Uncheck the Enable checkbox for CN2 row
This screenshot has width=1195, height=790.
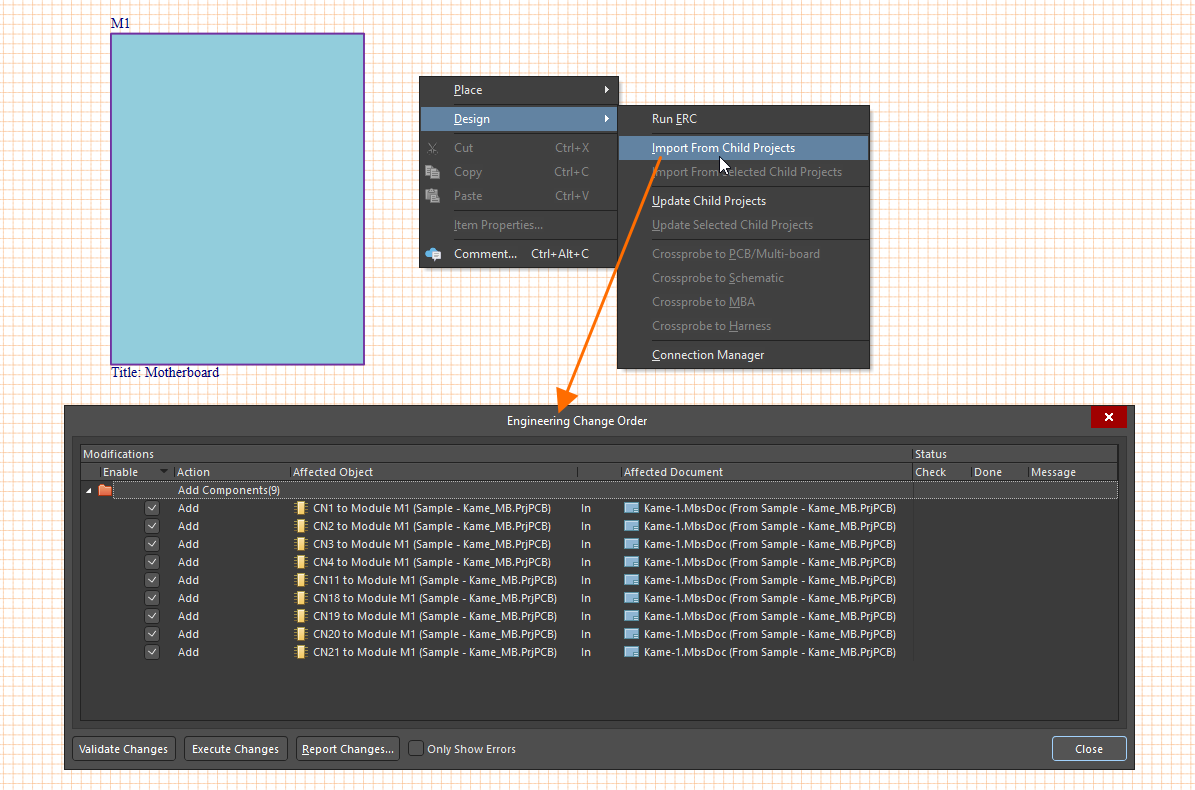(x=152, y=526)
